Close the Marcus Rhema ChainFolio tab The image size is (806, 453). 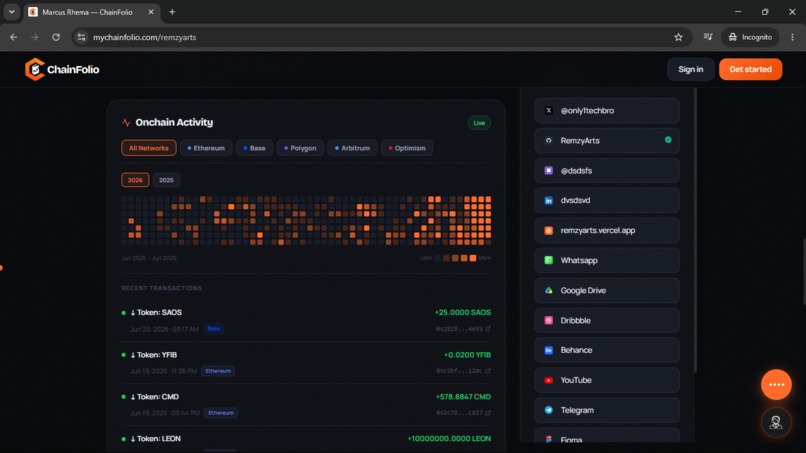[151, 12]
